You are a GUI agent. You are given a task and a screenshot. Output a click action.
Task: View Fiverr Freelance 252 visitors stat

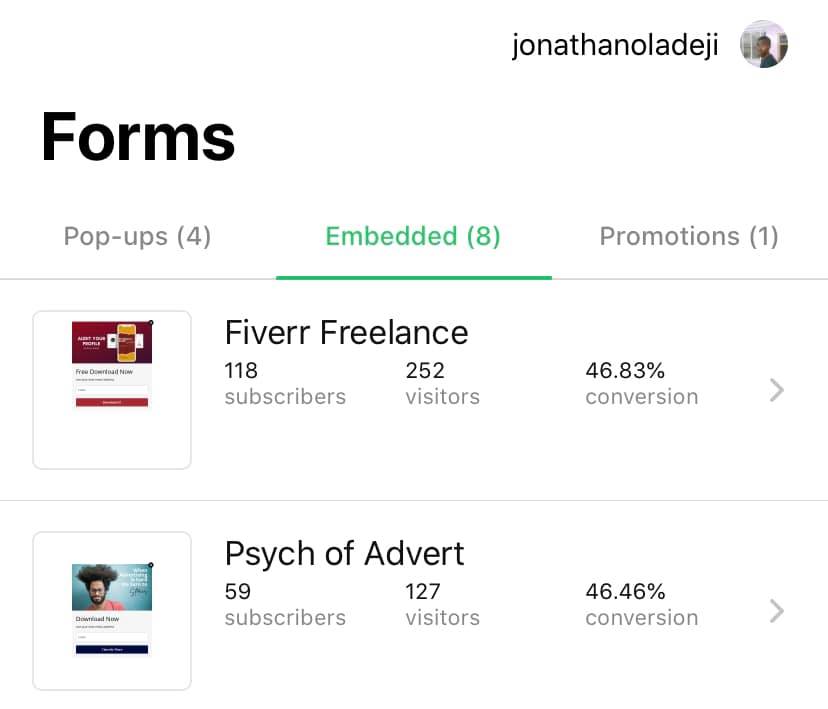(x=442, y=383)
